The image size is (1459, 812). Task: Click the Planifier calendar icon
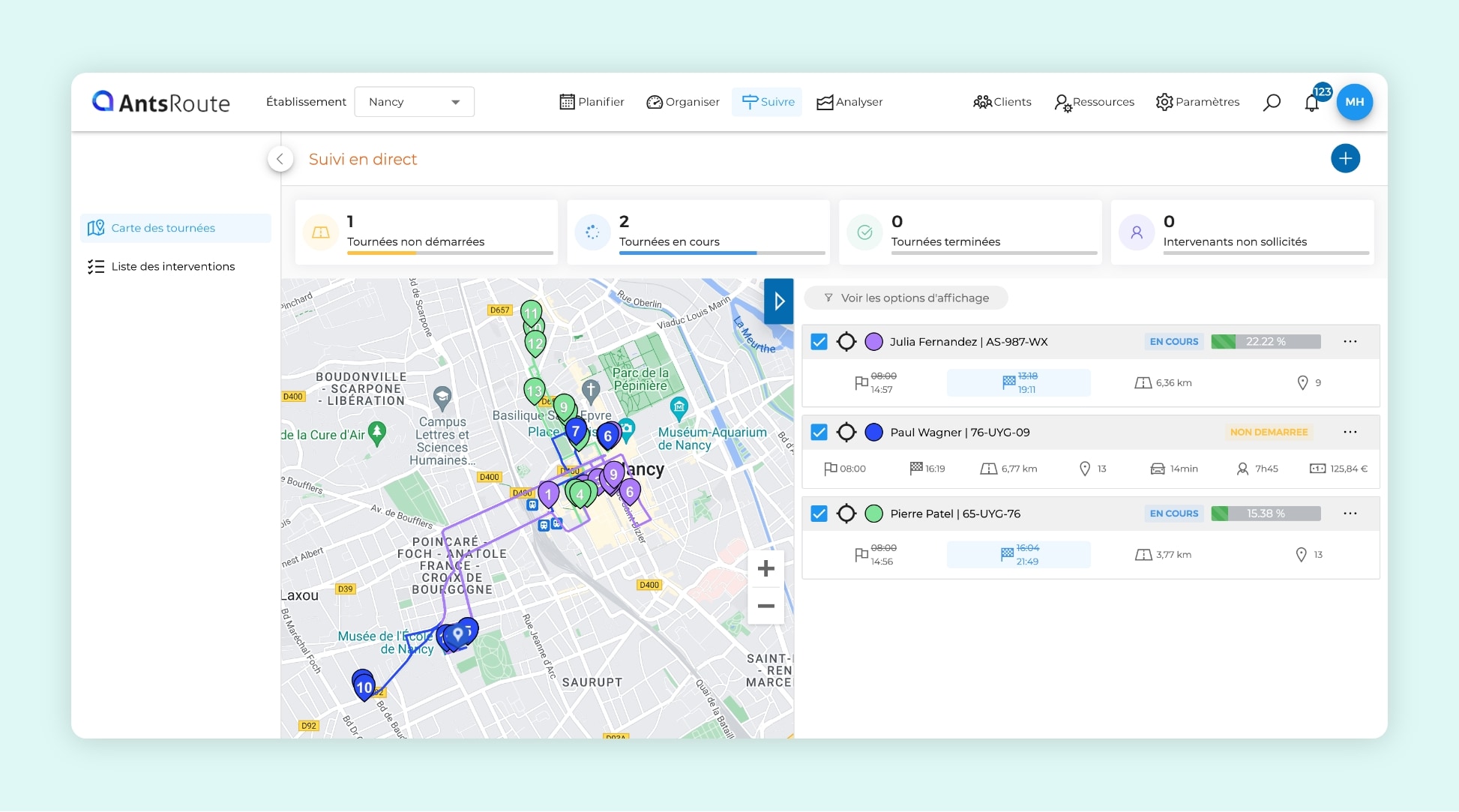pyautogui.click(x=568, y=101)
